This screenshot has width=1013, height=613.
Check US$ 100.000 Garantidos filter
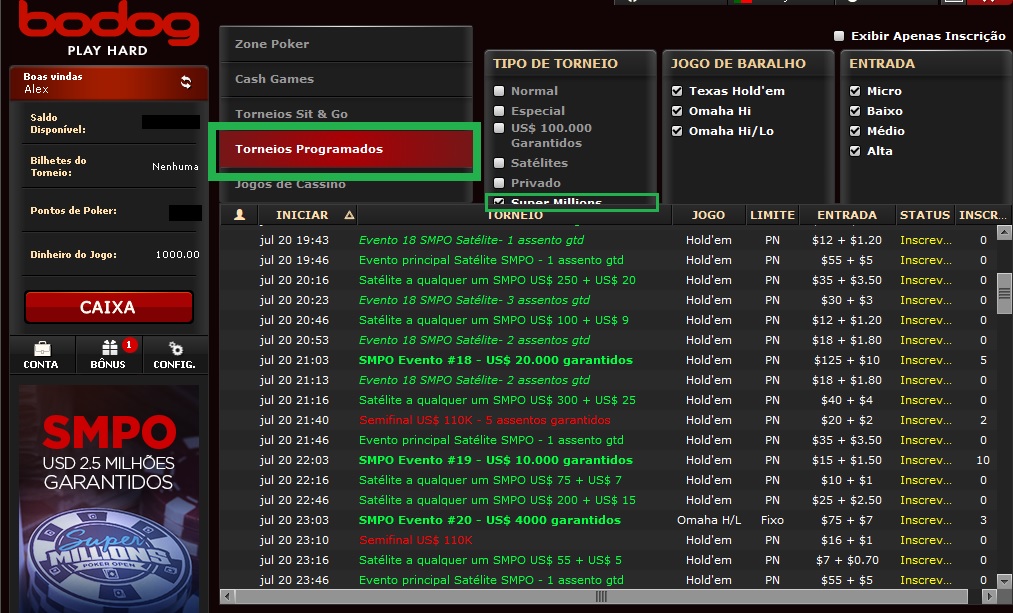pos(499,128)
